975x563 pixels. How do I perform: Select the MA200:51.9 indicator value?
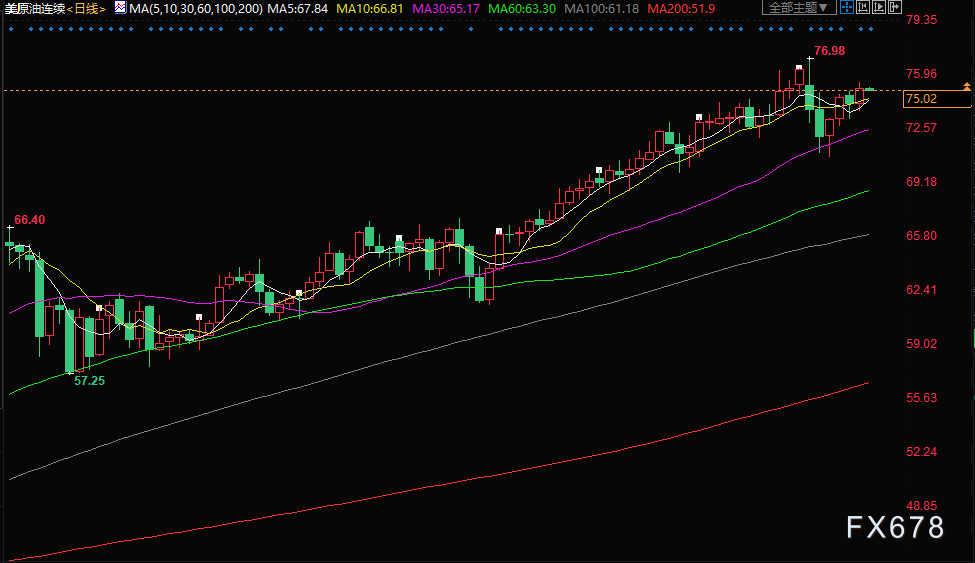tap(681, 9)
